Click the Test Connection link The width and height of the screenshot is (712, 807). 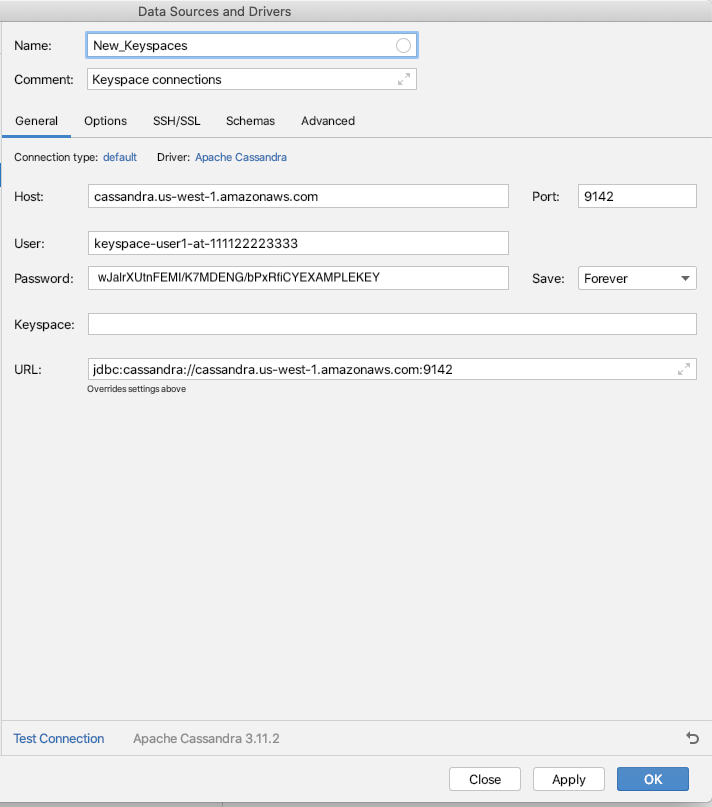[x=59, y=739]
